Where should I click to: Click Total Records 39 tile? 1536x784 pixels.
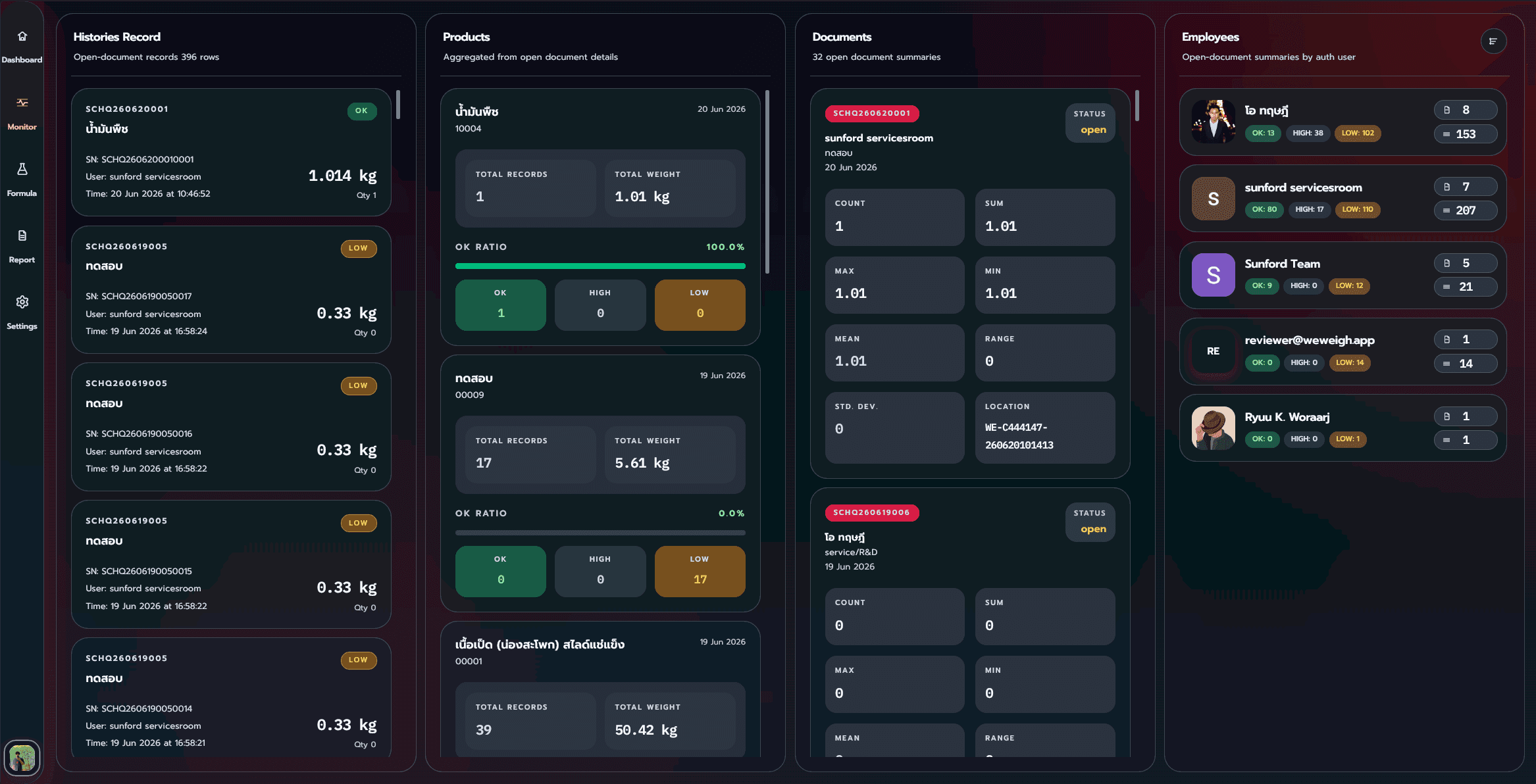point(530,721)
